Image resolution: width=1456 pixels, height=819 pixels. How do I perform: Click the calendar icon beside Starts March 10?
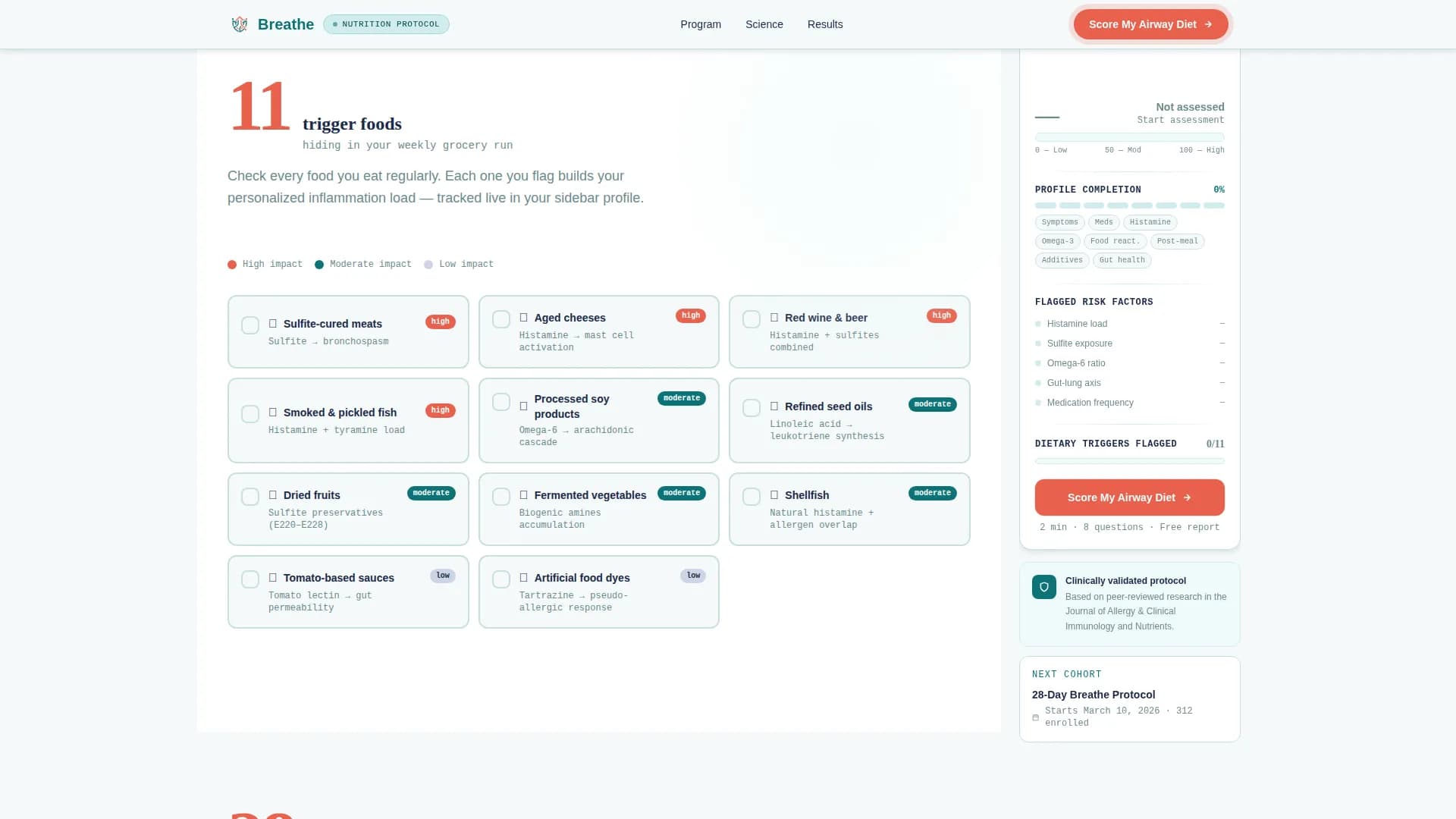[1036, 717]
